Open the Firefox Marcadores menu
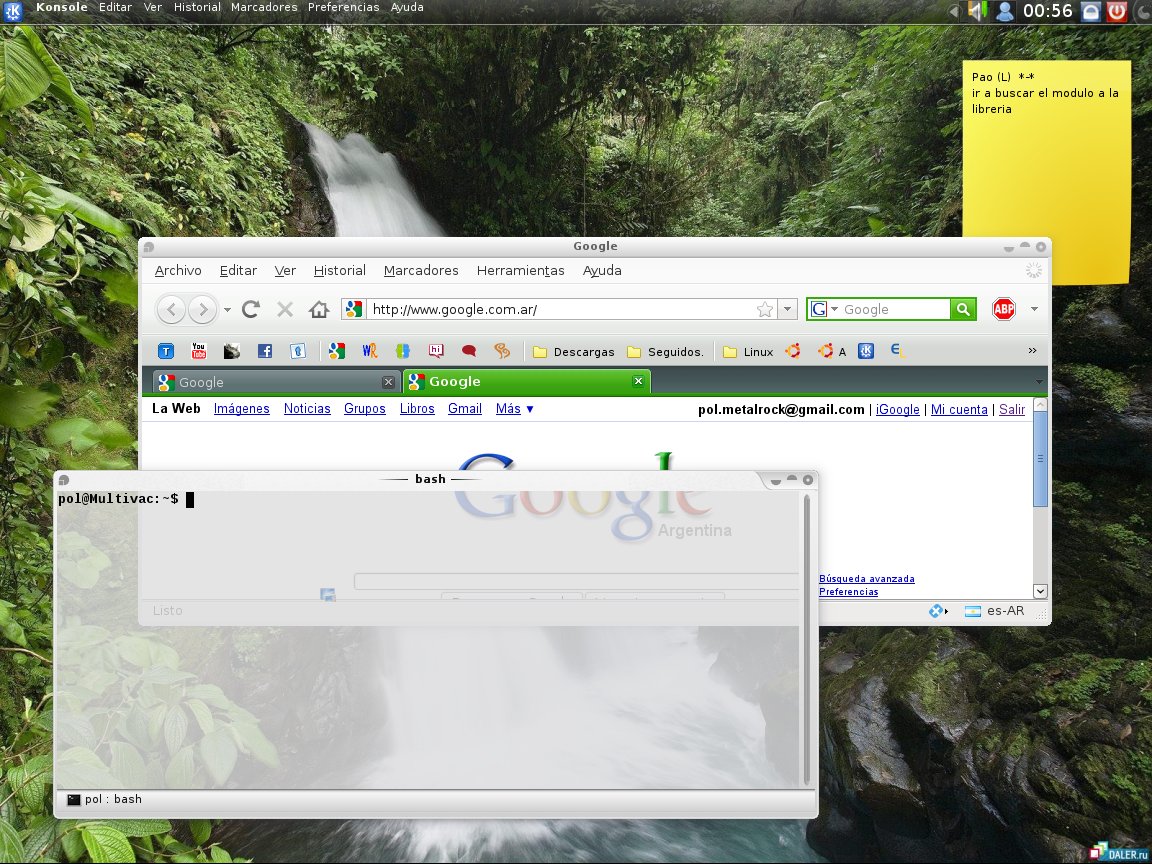 tap(421, 270)
